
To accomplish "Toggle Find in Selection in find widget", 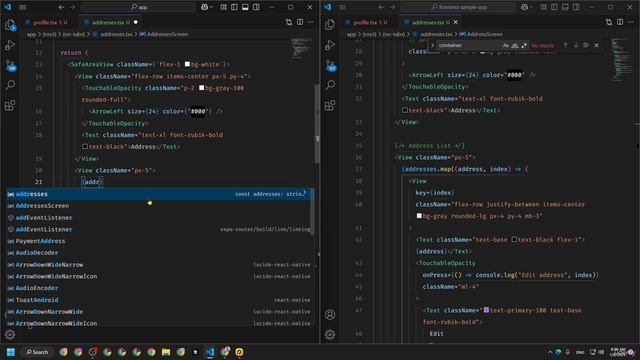I will tap(586, 45).
